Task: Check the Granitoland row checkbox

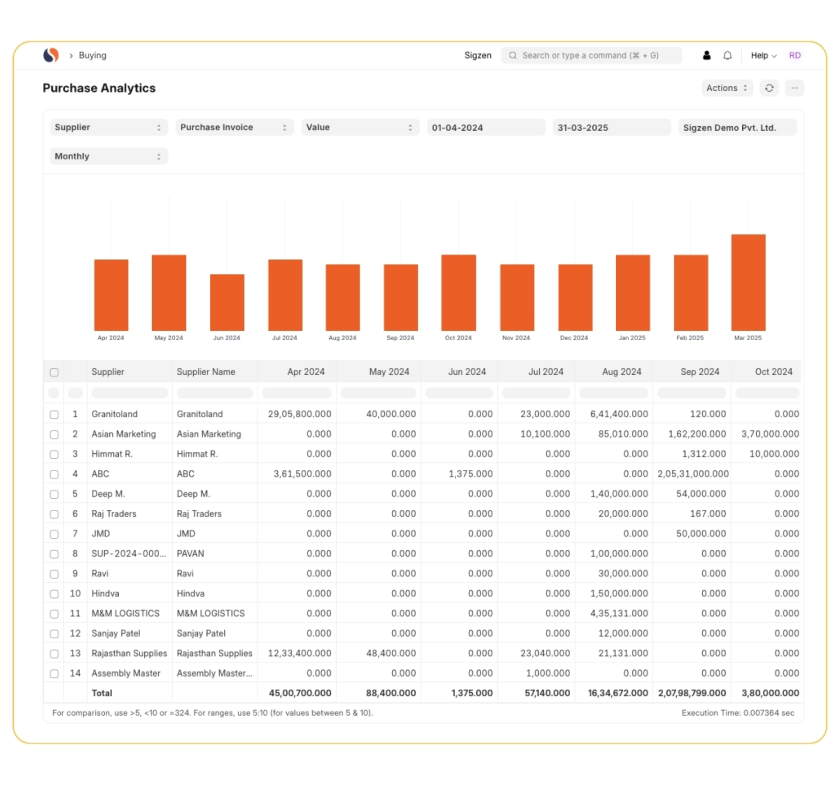Action: tap(54, 414)
